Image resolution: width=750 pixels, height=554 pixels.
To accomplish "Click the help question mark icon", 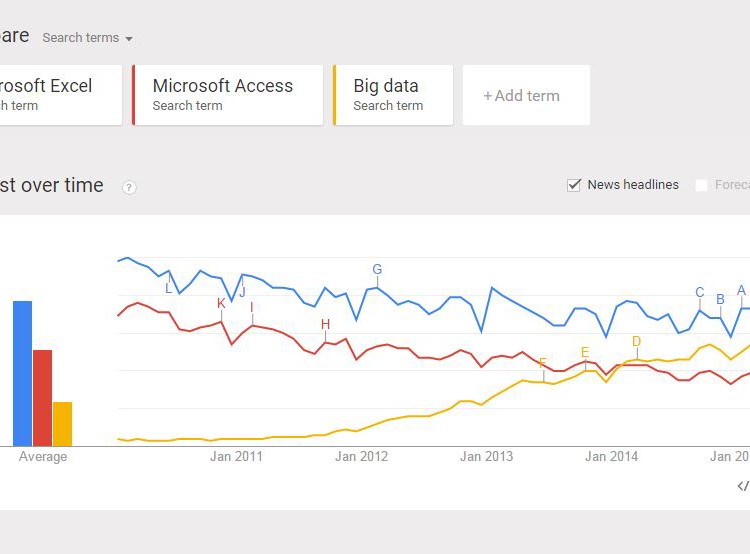I will (x=129, y=187).
